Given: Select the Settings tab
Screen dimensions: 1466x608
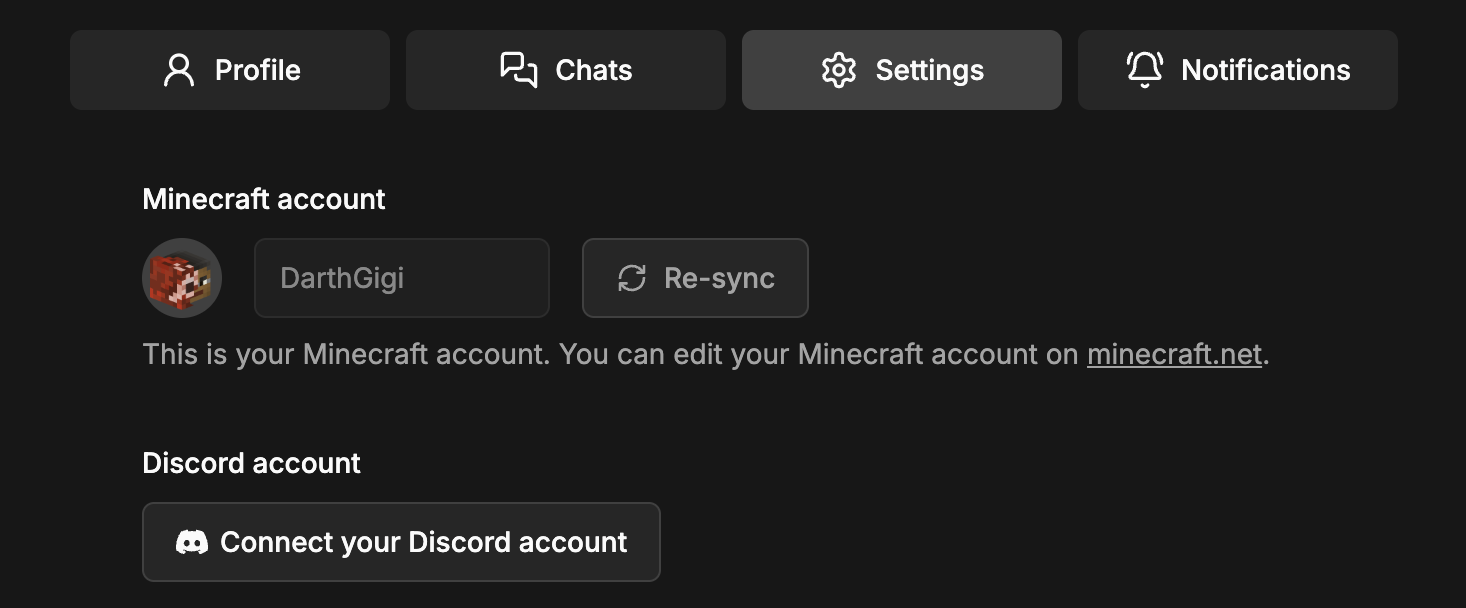Looking at the screenshot, I should (x=901, y=69).
